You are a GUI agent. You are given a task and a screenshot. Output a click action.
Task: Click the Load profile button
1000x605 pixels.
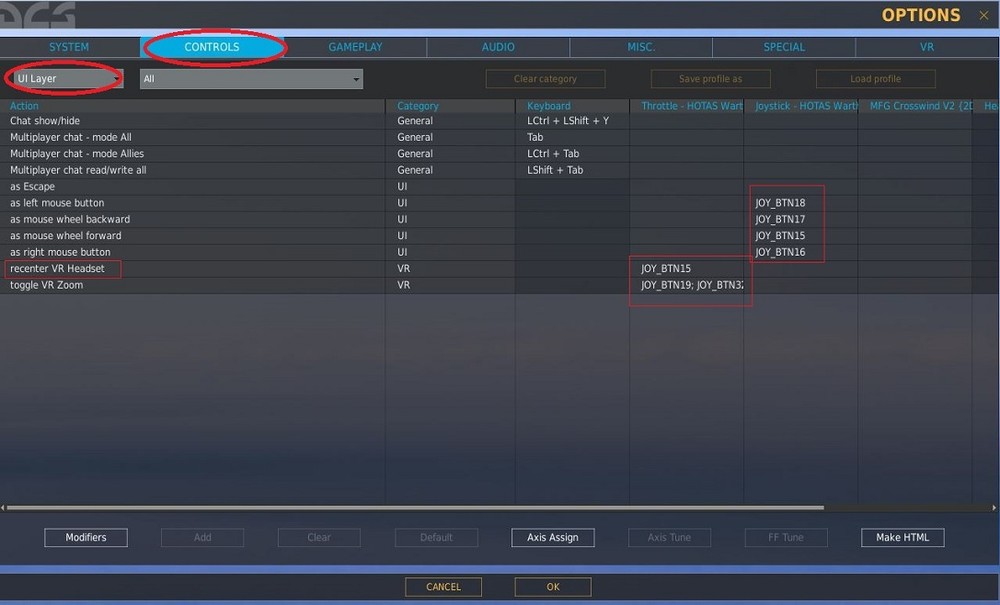876,79
